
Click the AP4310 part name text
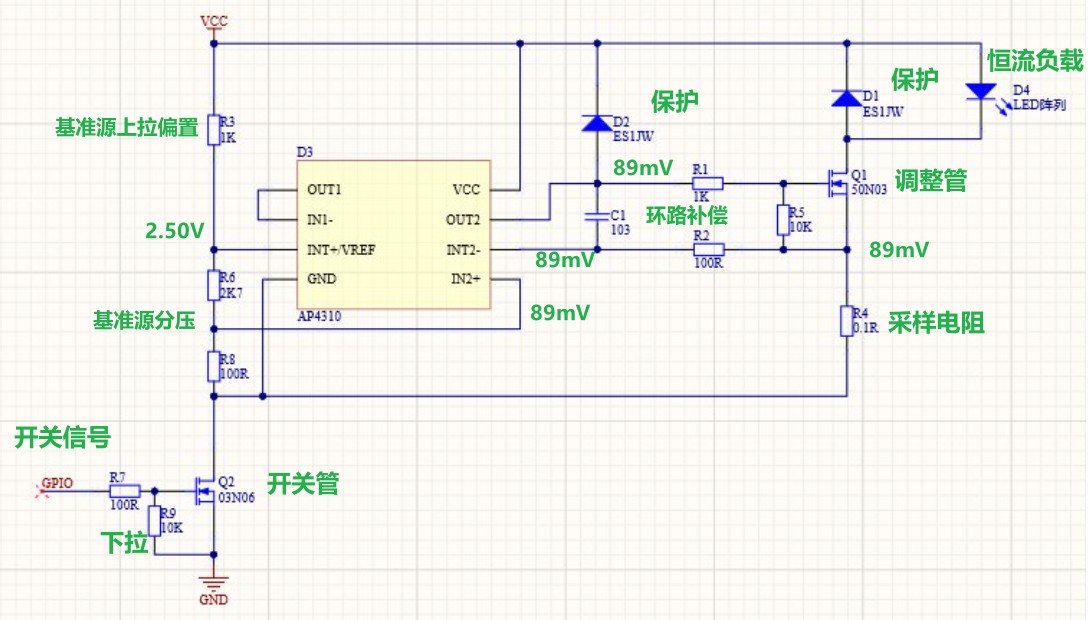pyautogui.click(x=319, y=316)
